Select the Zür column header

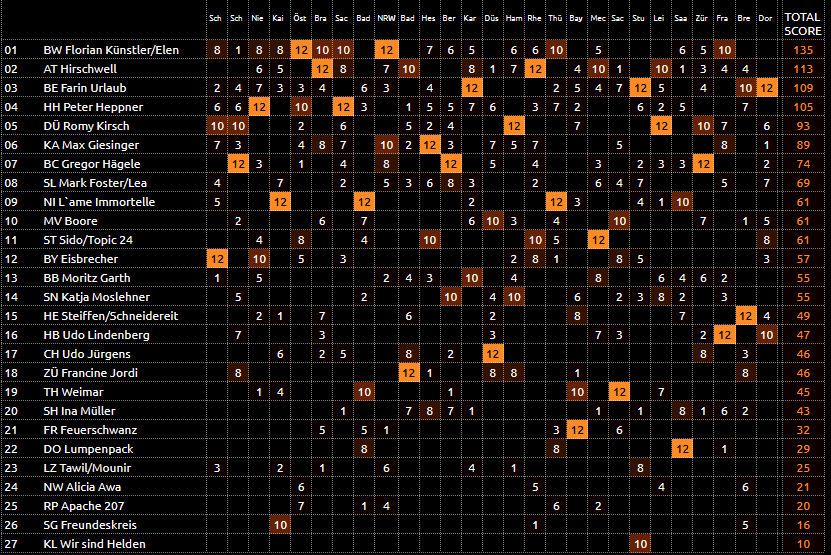[x=702, y=18]
